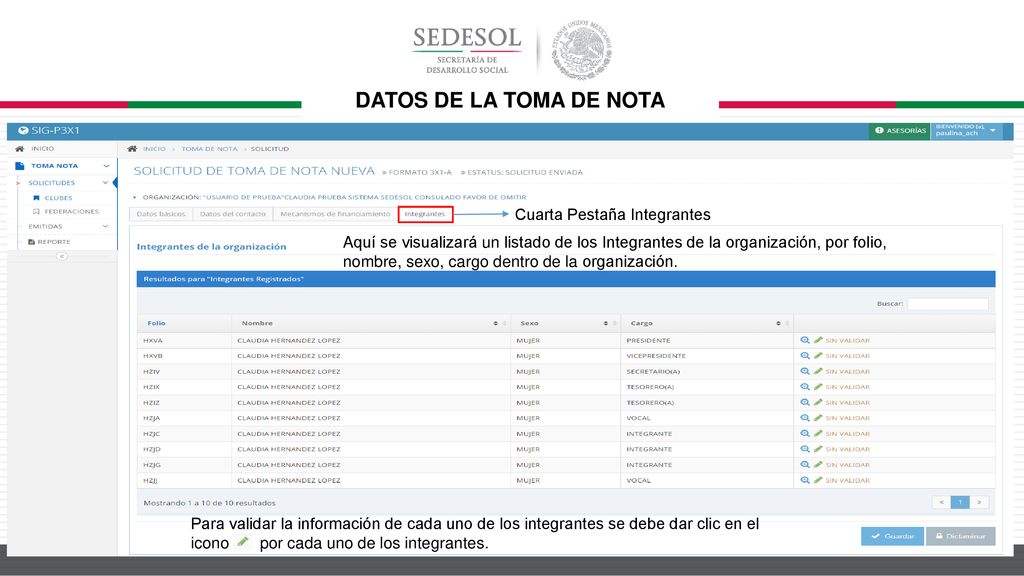The image size is (1024, 576).
Task: Expand the Emitidas sidebar chevron
Action: click(105, 227)
